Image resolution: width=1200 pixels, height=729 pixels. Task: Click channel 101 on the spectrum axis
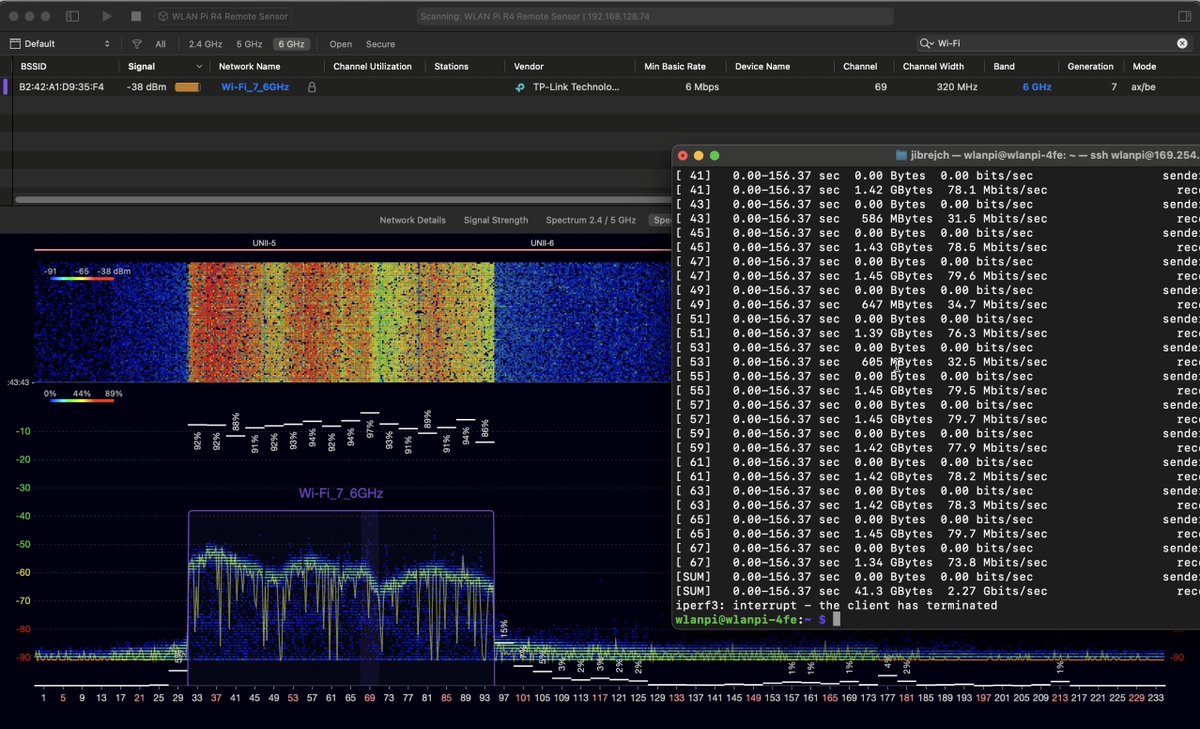click(x=523, y=698)
